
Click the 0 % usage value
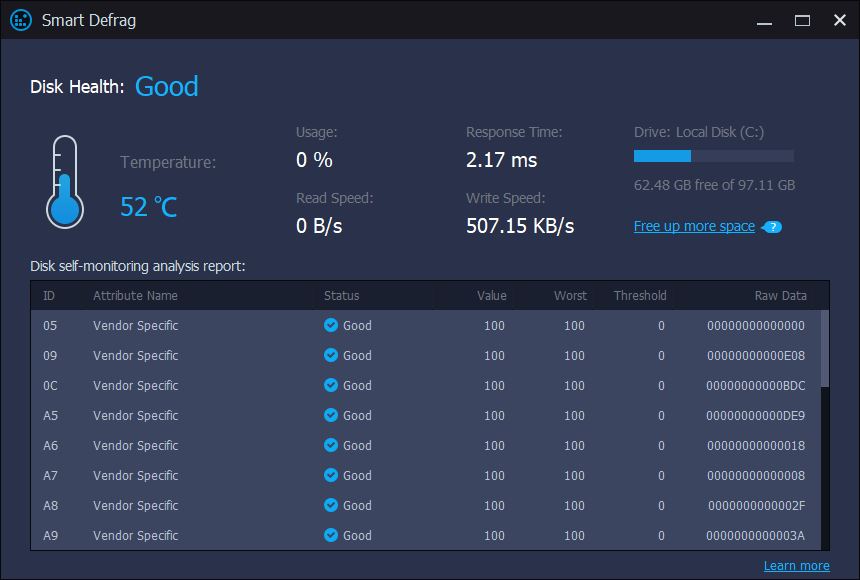(x=314, y=160)
